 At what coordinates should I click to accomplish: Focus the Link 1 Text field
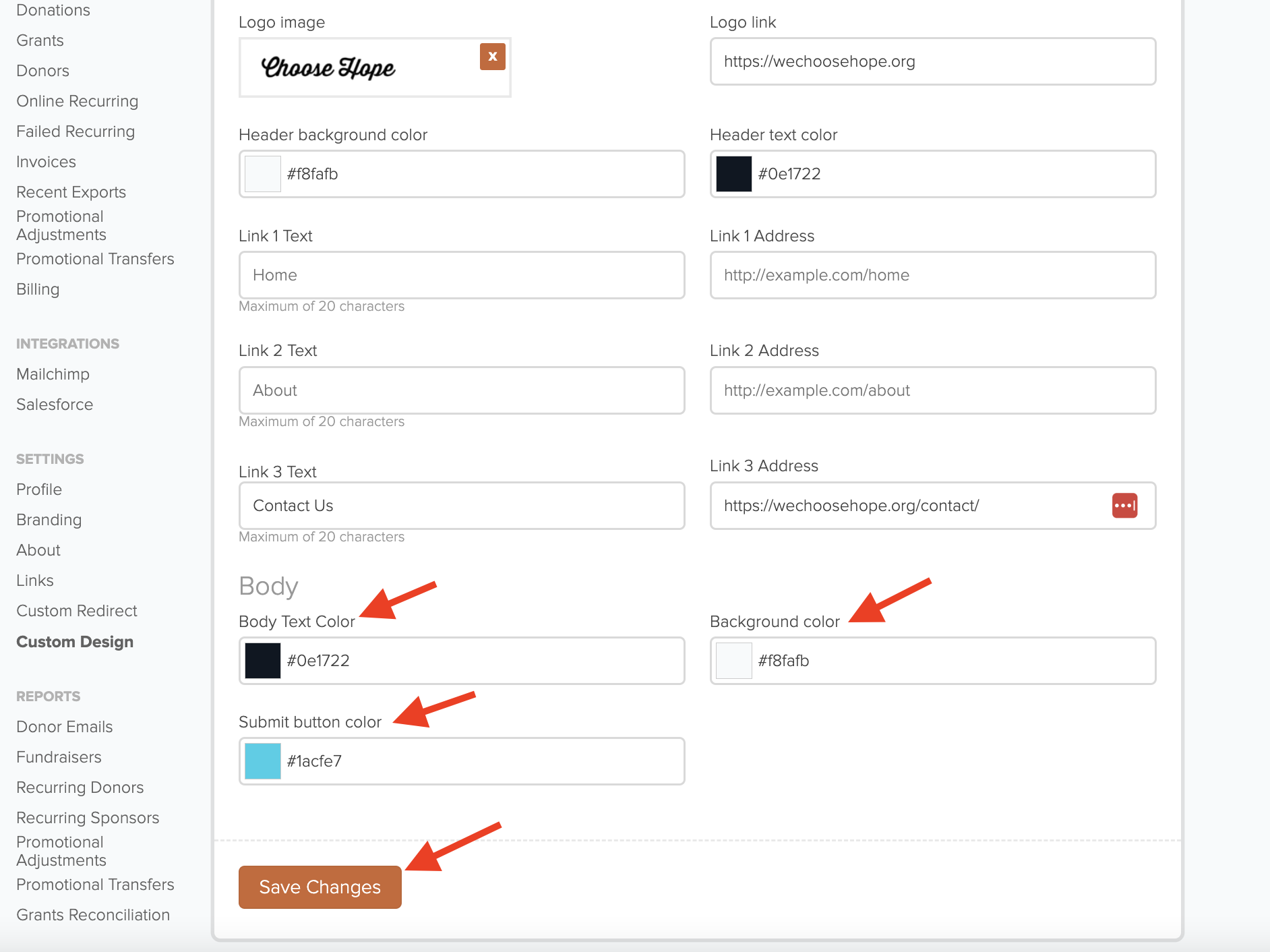[462, 275]
